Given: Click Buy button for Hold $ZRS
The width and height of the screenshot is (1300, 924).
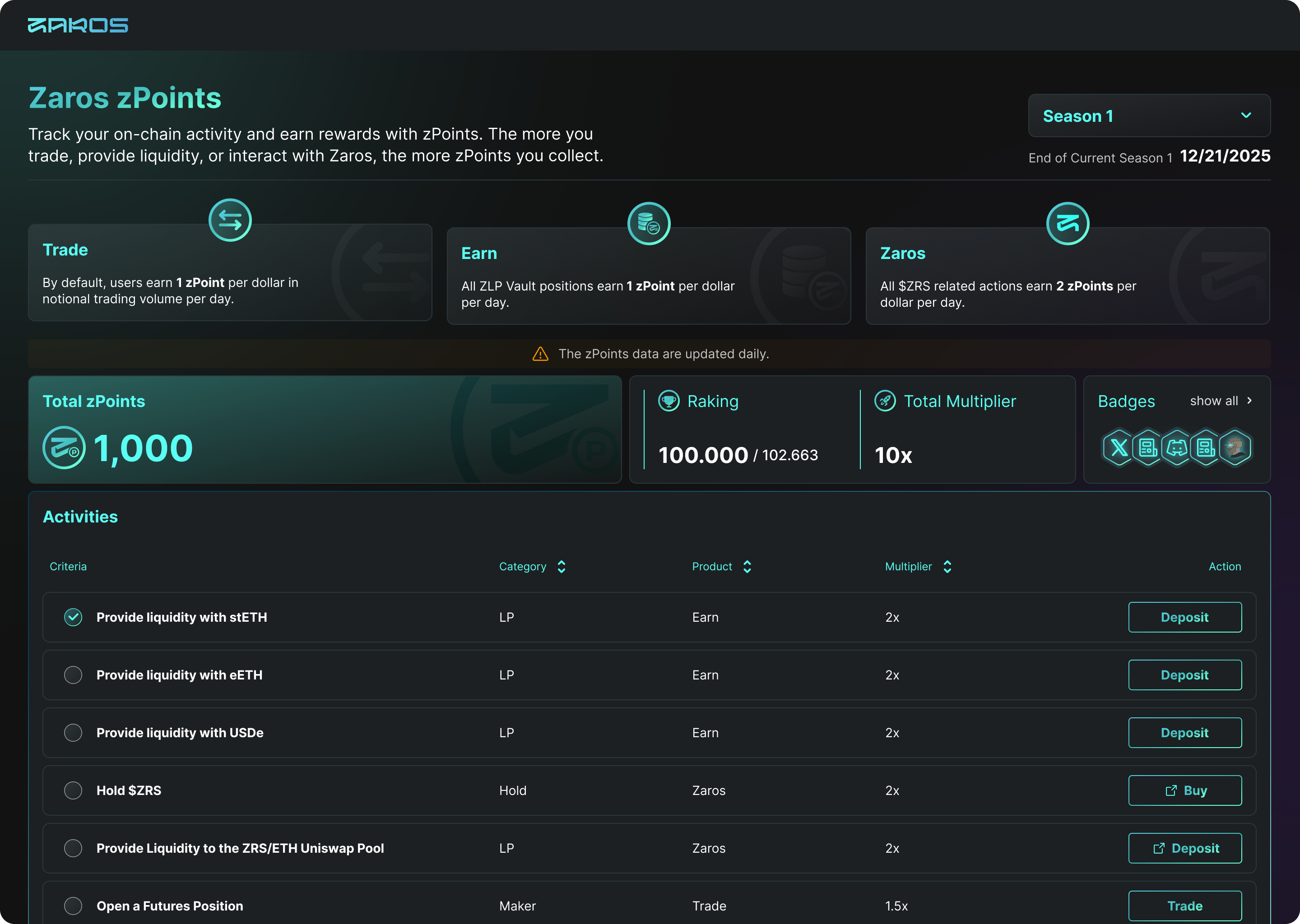Looking at the screenshot, I should point(1184,790).
